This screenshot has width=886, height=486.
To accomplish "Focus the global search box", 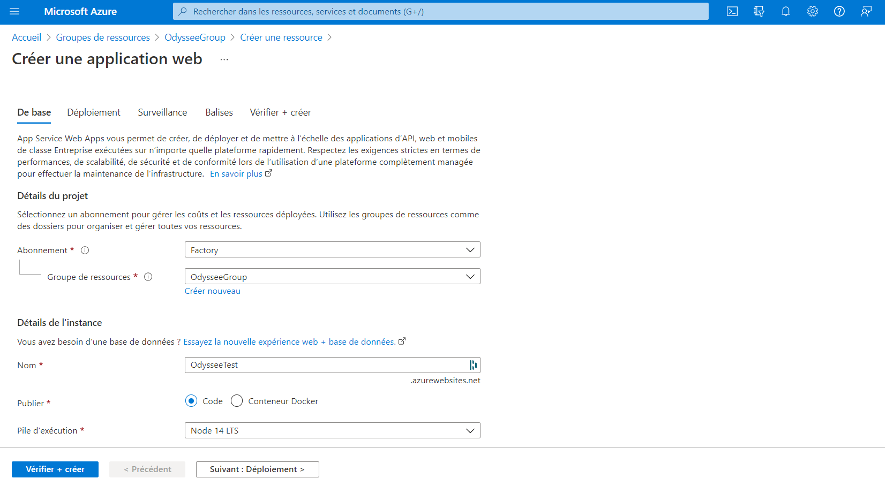I will (441, 11).
